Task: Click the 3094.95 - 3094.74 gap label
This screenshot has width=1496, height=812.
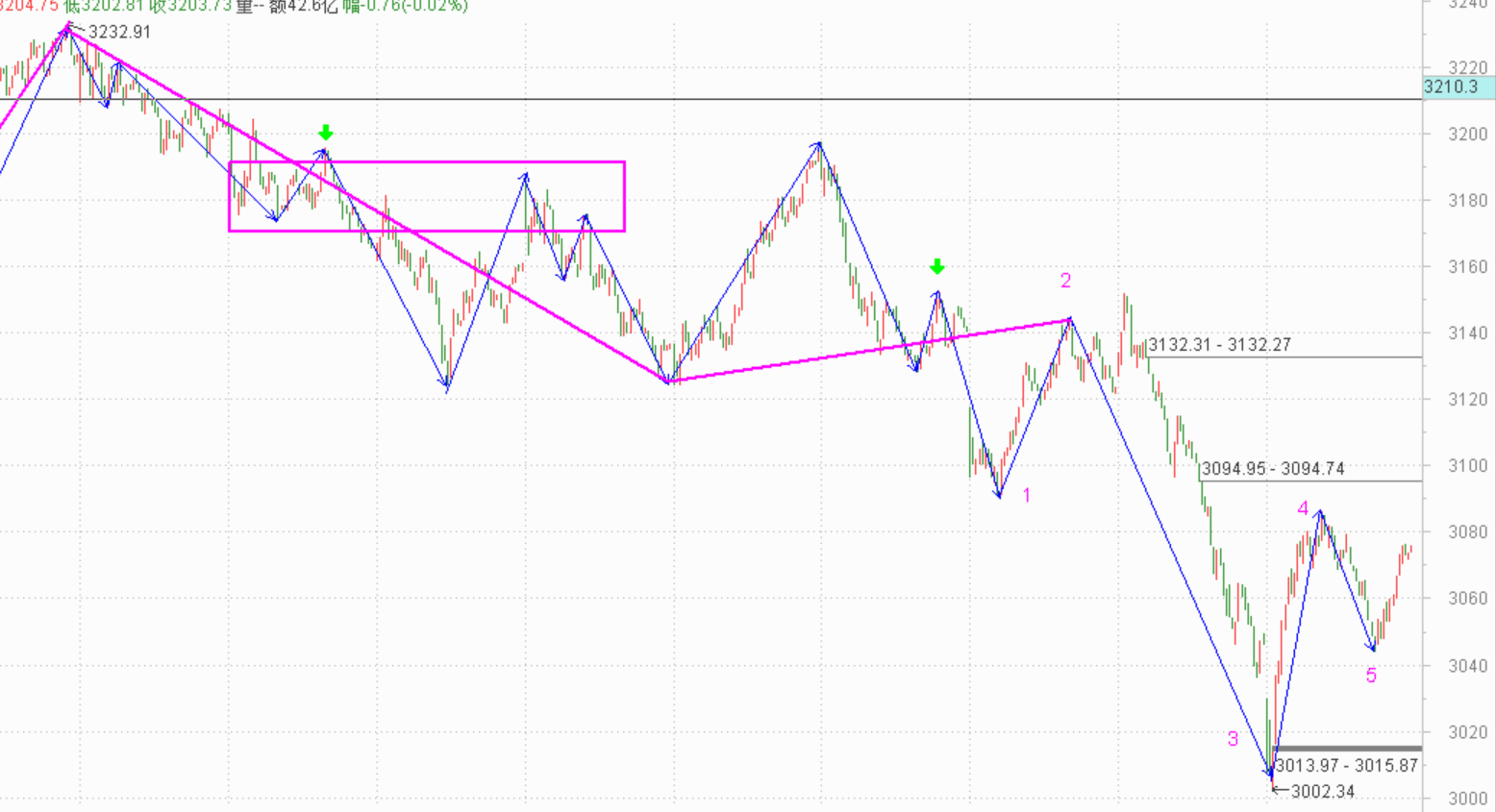Action: tap(1273, 469)
